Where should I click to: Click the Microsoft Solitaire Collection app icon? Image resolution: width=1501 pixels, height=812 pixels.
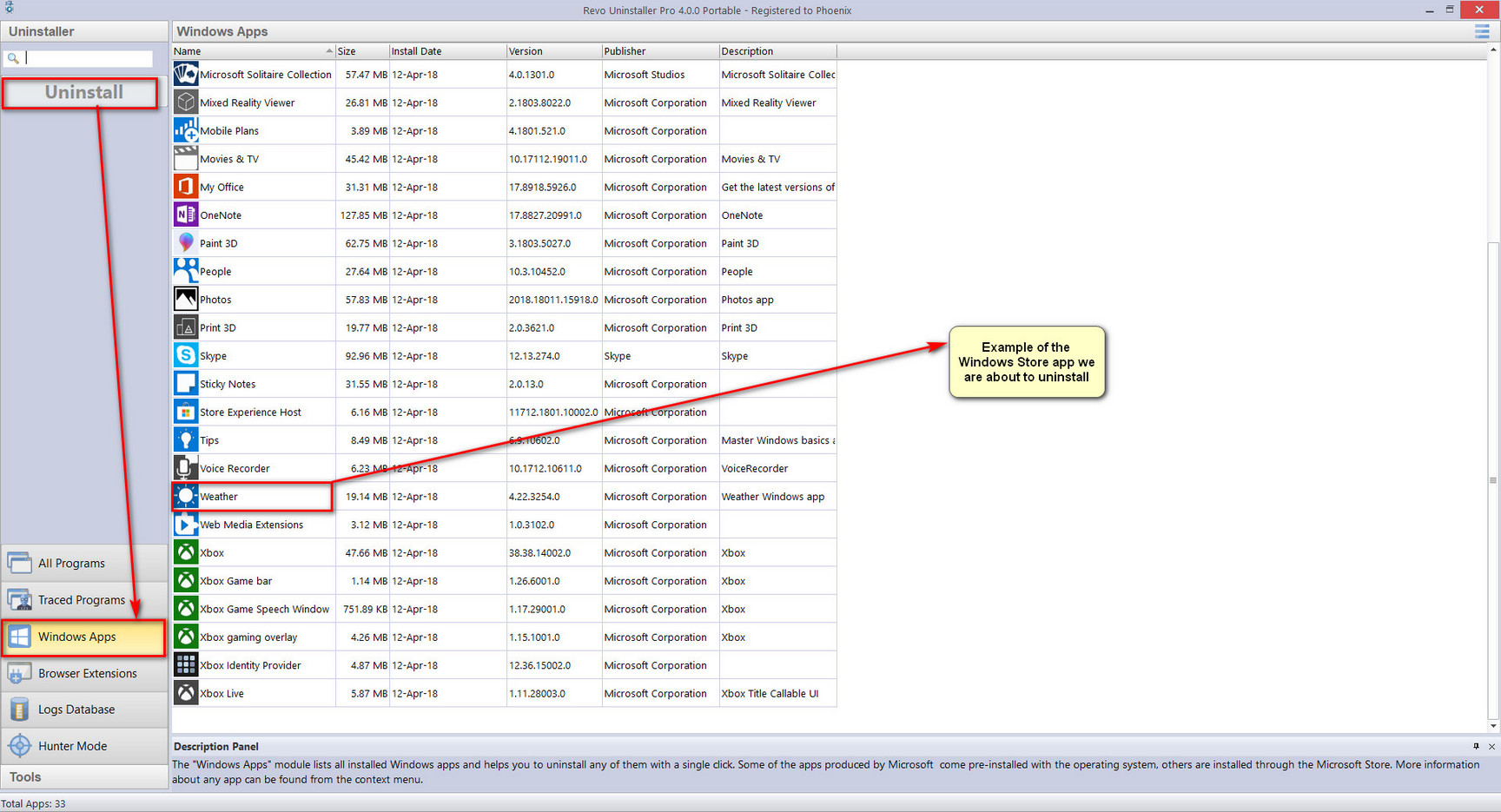(x=186, y=74)
